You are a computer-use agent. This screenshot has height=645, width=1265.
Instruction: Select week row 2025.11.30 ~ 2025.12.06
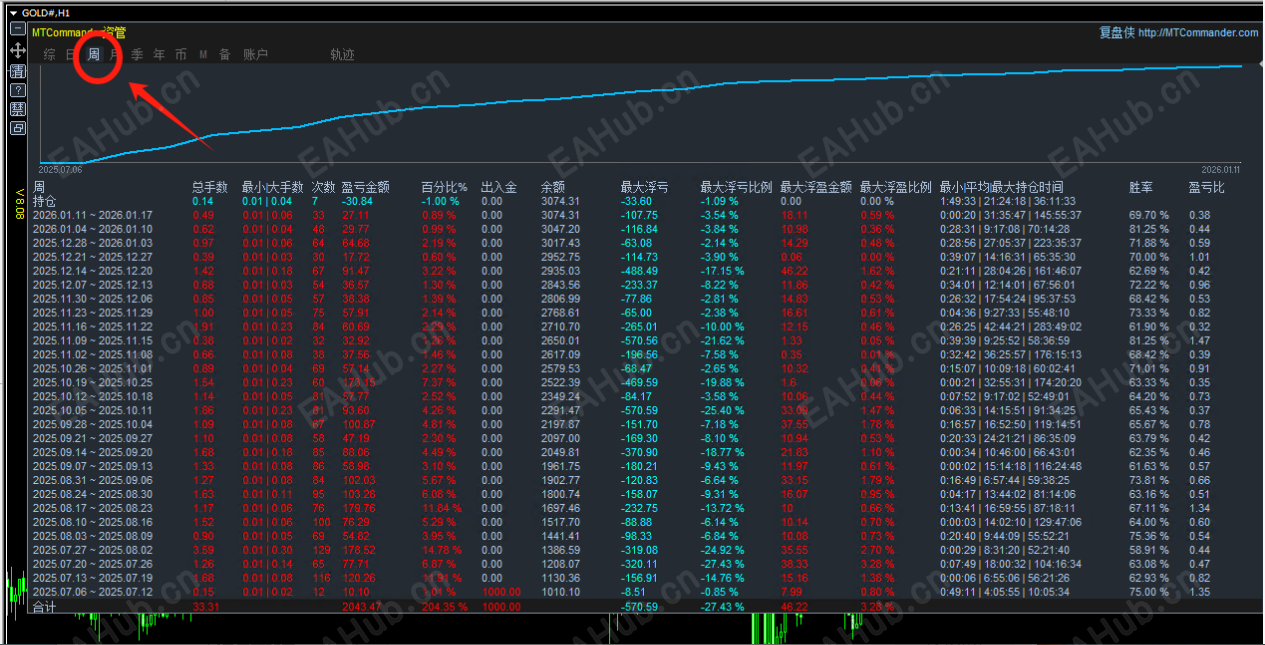(x=93, y=299)
